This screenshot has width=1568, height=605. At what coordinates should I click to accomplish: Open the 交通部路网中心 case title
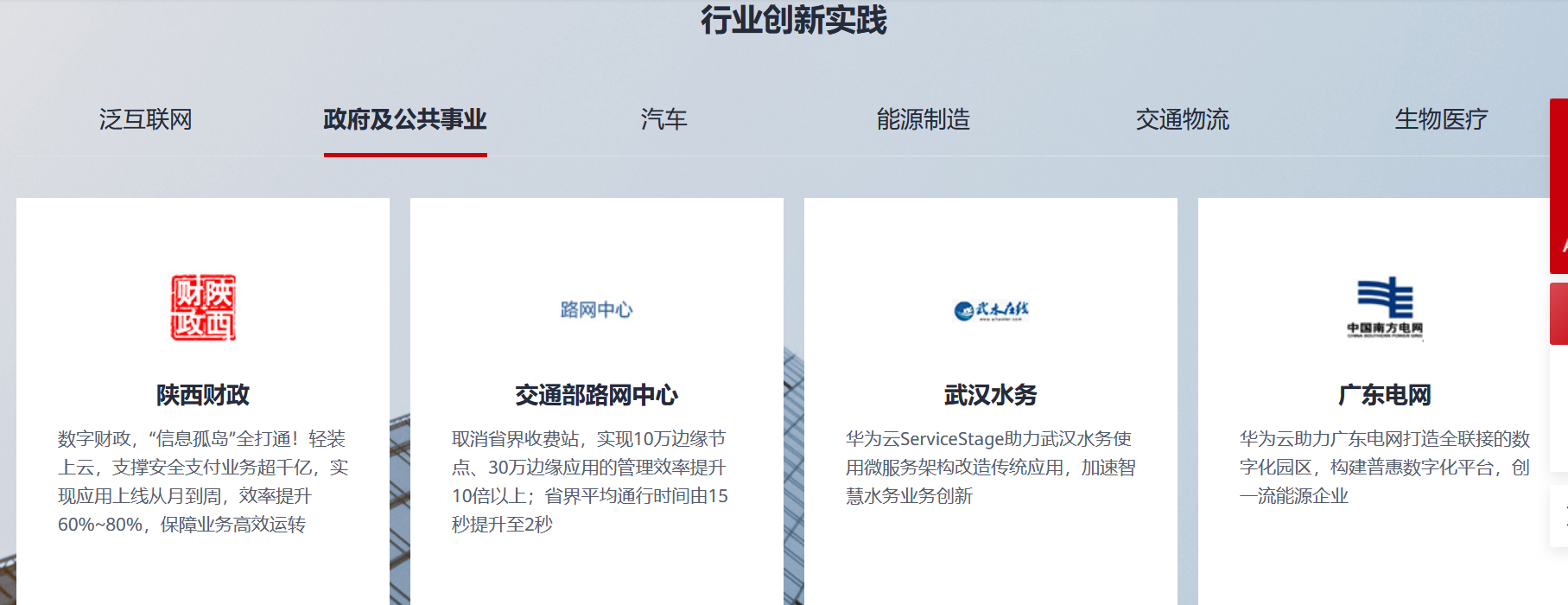click(x=597, y=395)
